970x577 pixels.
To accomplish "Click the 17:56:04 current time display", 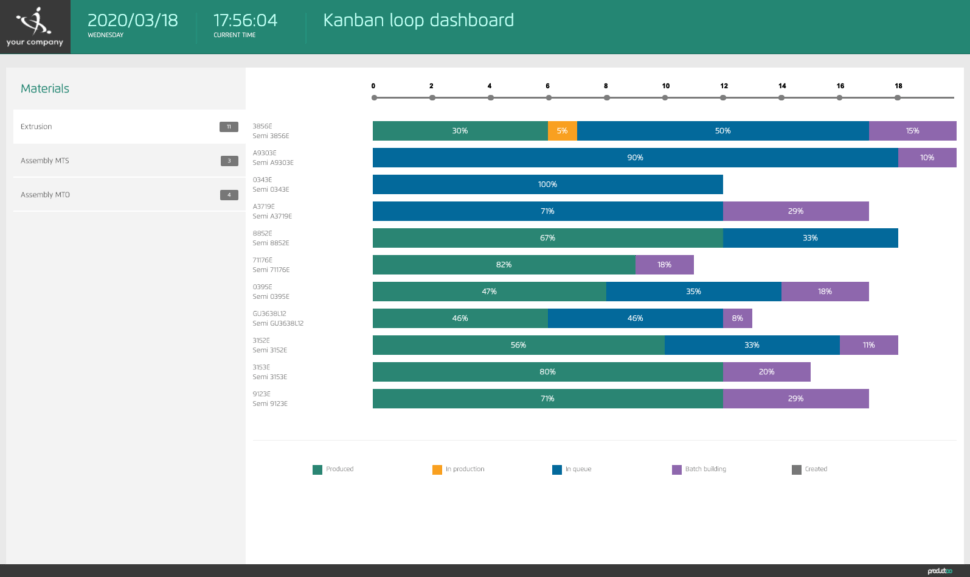I will pos(246,21).
